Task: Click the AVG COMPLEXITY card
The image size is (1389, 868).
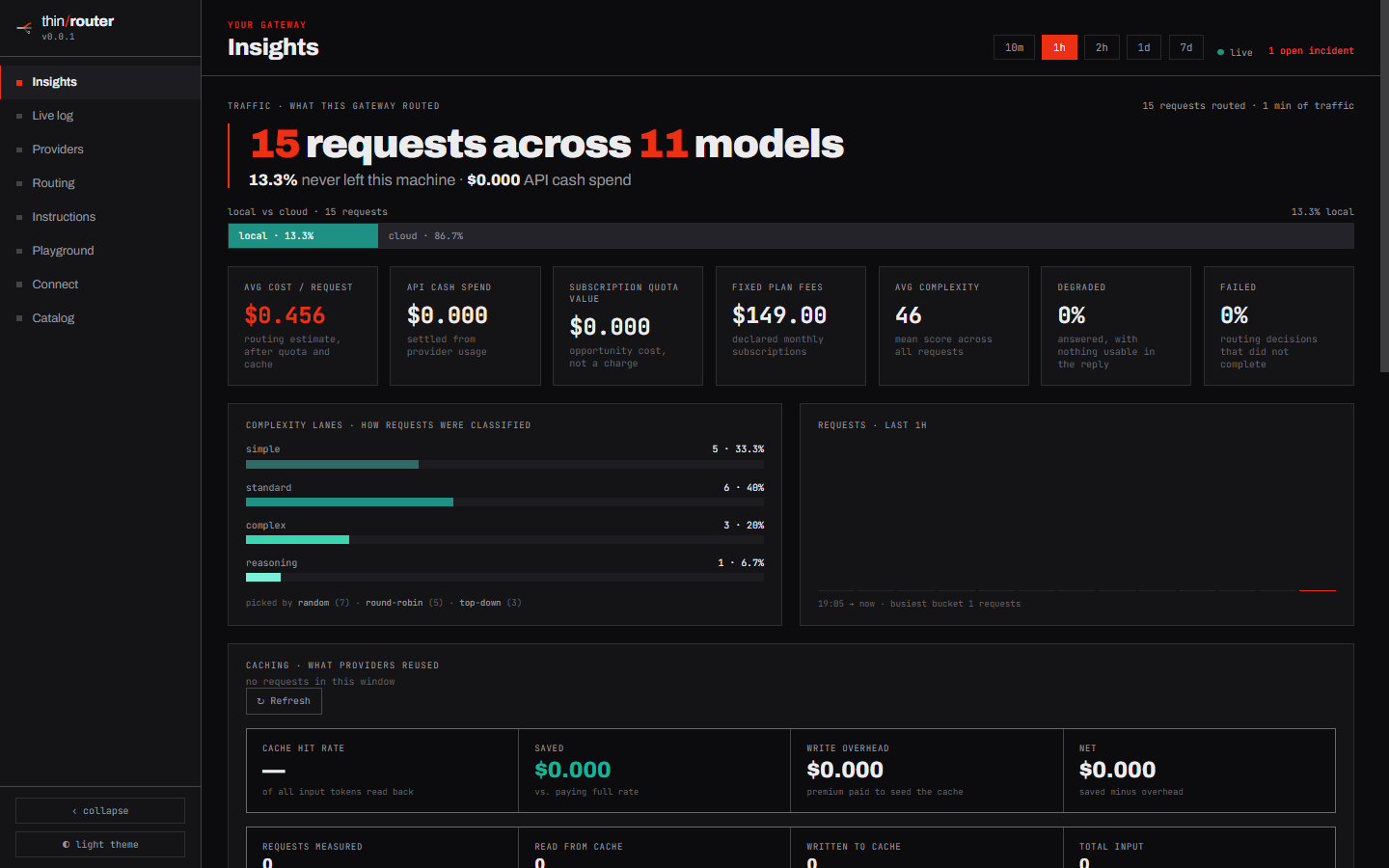Action: click(953, 326)
